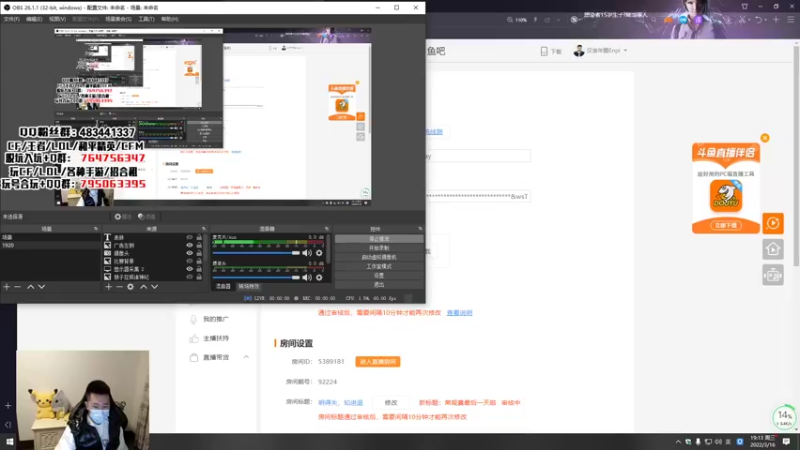Add a new scene with the plus icon in the OBS scenes panel
Viewport: 800px width, 450px height.
point(7,287)
